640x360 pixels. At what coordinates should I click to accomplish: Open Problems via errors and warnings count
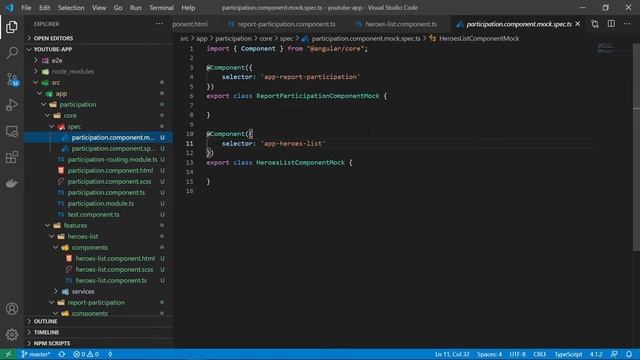[86, 354]
